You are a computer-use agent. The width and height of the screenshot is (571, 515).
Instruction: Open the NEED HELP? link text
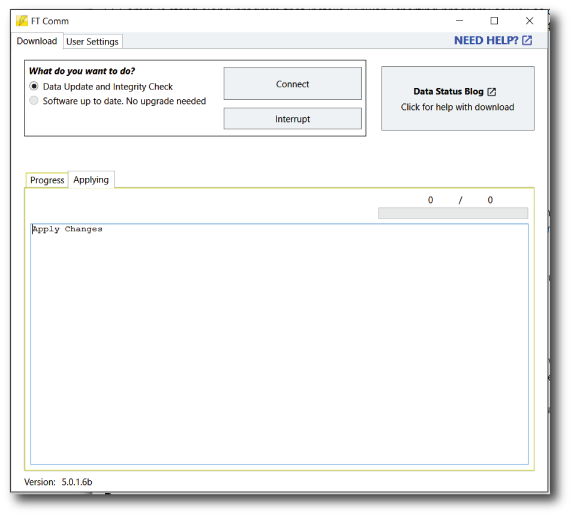(x=486, y=40)
